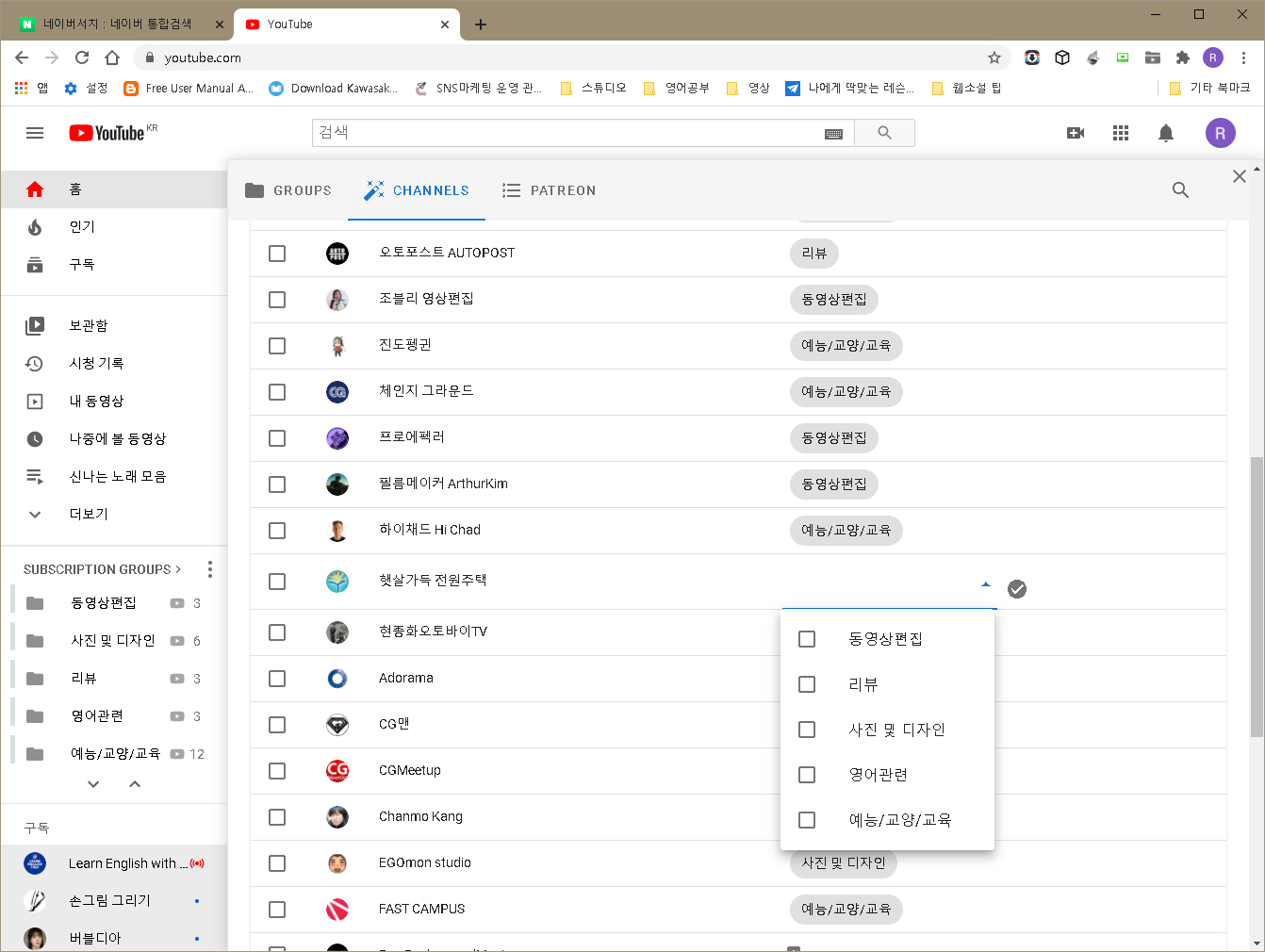Check the checkbox next to 오토포스트 AUTOPOST
1265x952 pixels.
click(x=277, y=253)
